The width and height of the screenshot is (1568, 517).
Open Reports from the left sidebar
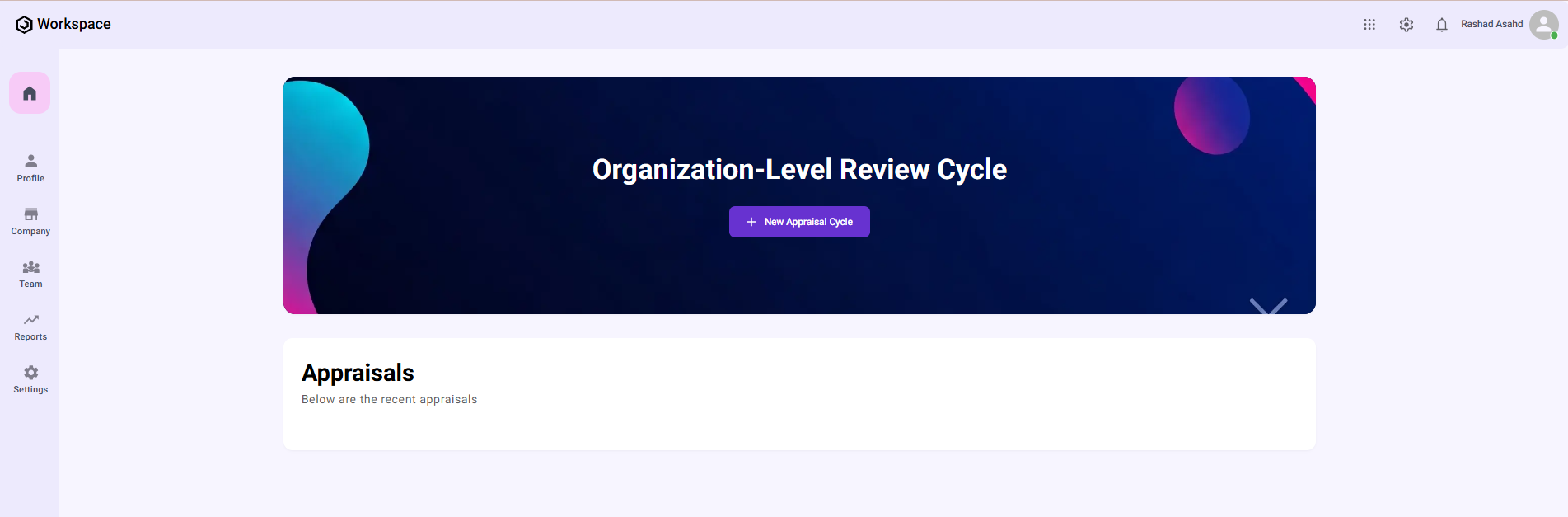click(30, 327)
